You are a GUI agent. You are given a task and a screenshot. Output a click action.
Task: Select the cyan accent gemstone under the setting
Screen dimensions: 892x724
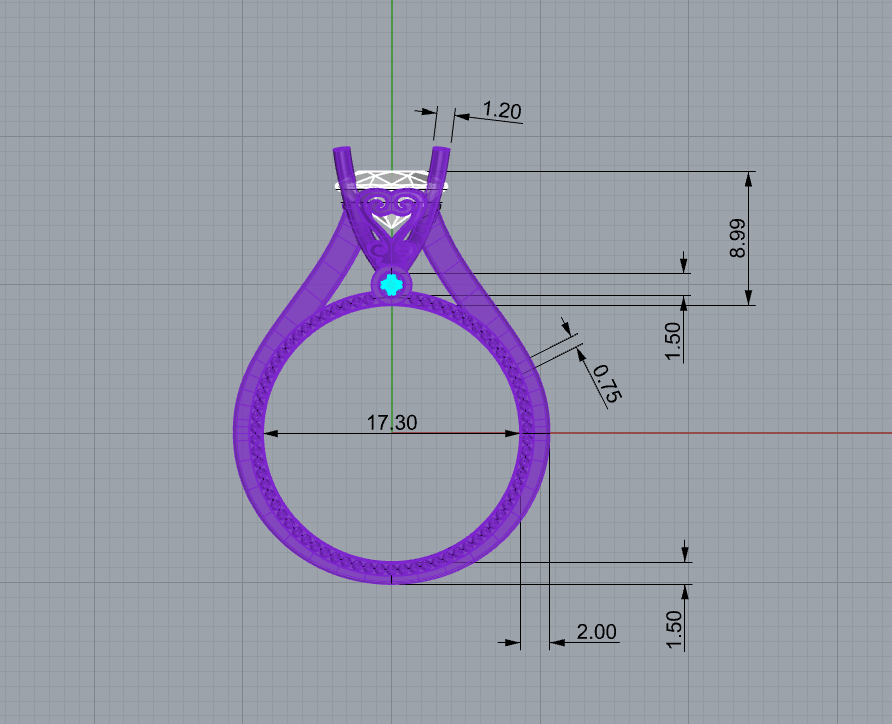pos(391,284)
